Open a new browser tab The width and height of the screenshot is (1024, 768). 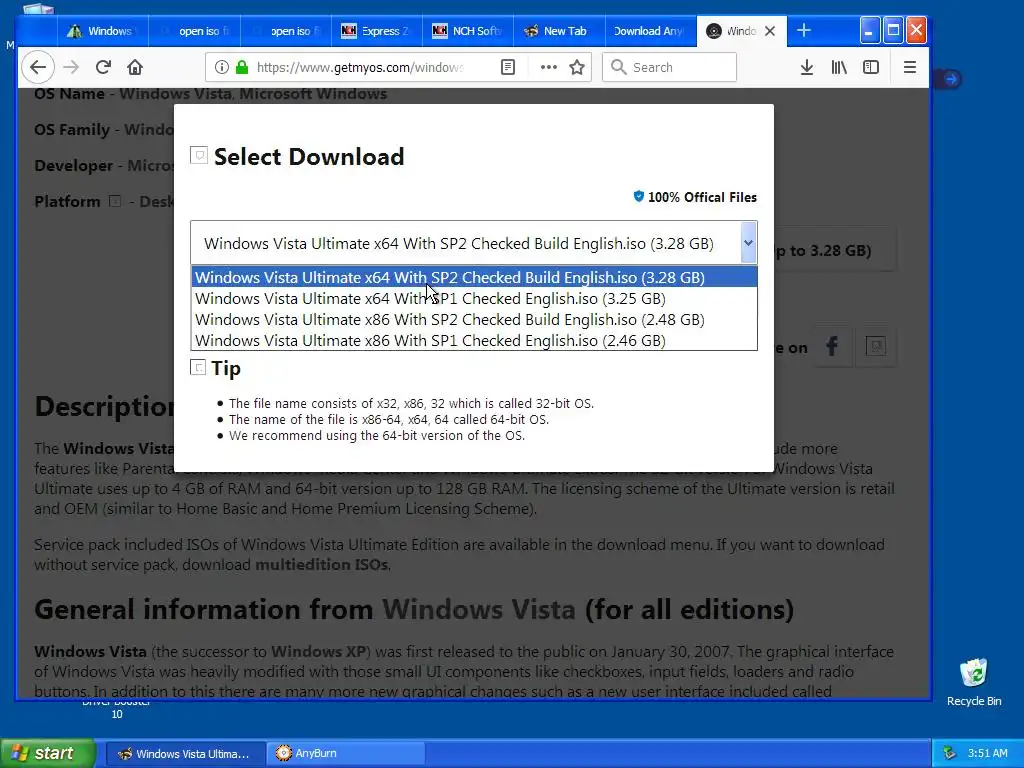point(804,31)
